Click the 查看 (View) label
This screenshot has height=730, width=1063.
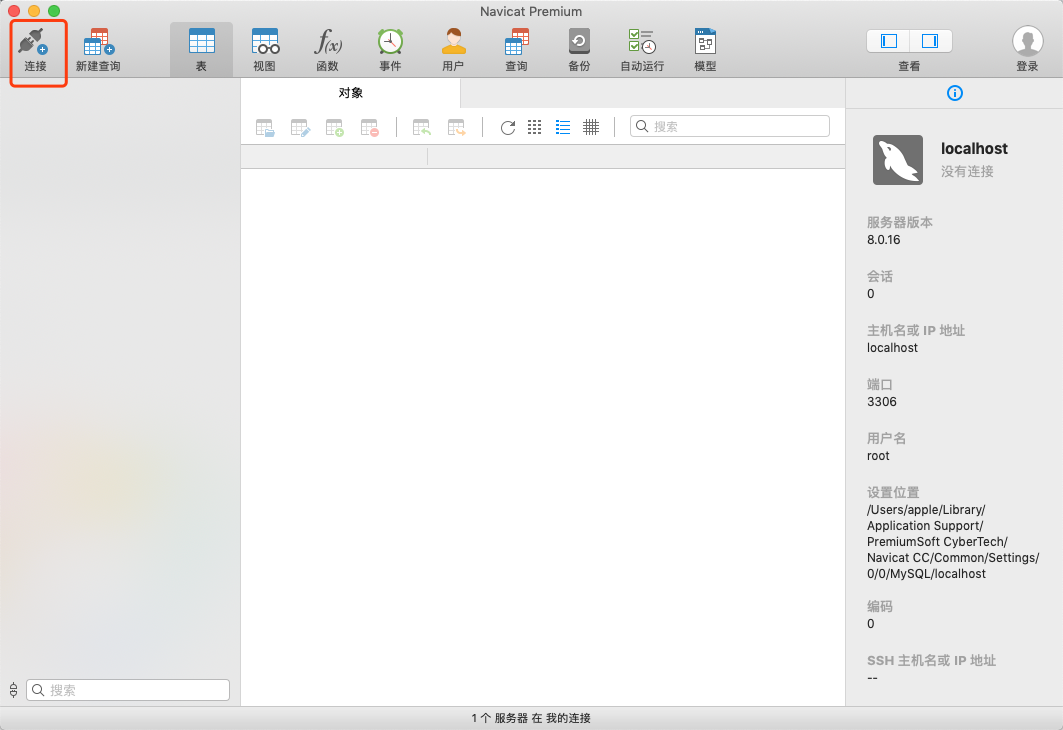[909, 66]
